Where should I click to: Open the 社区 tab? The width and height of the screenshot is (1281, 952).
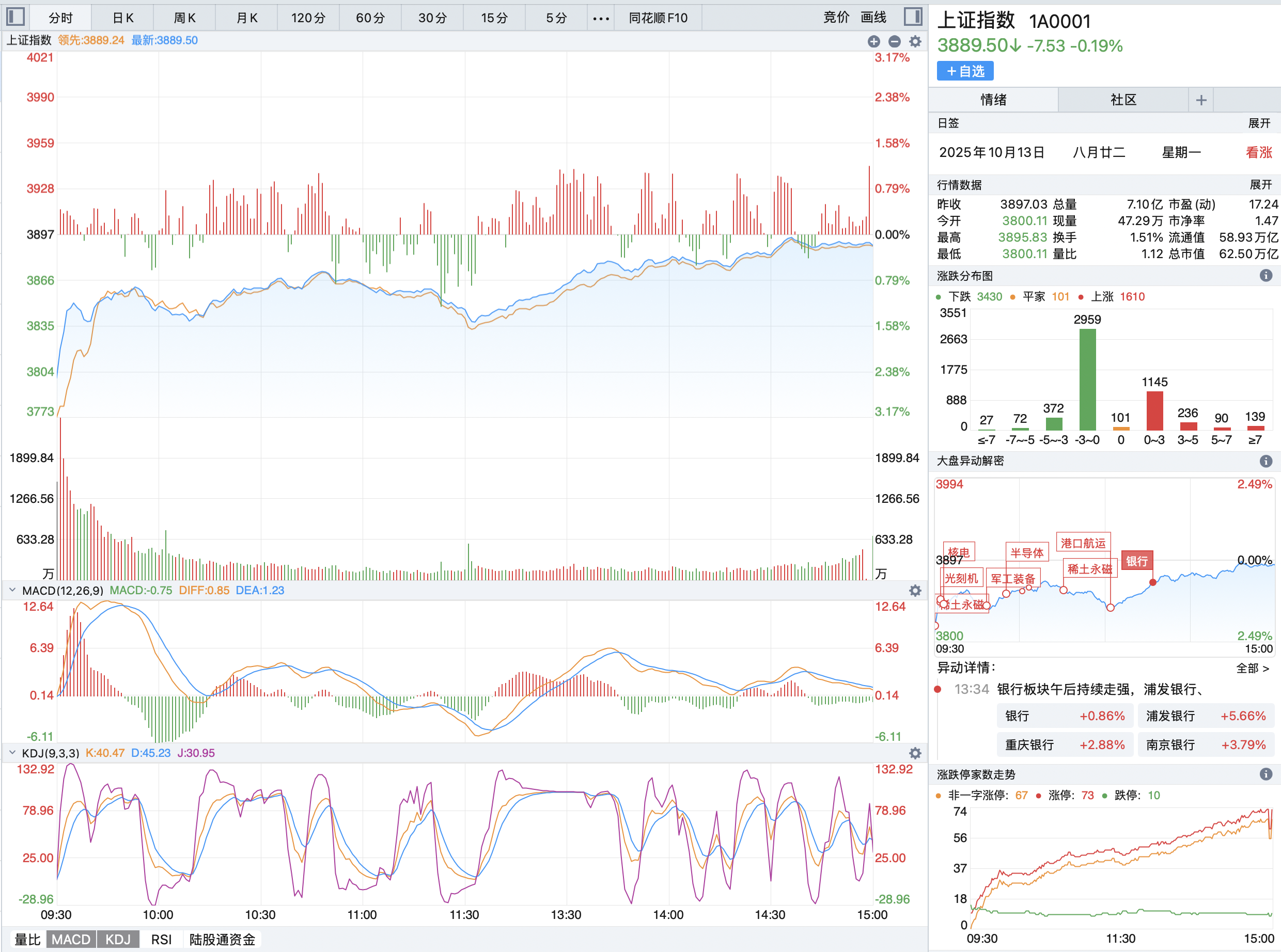pos(1123,100)
